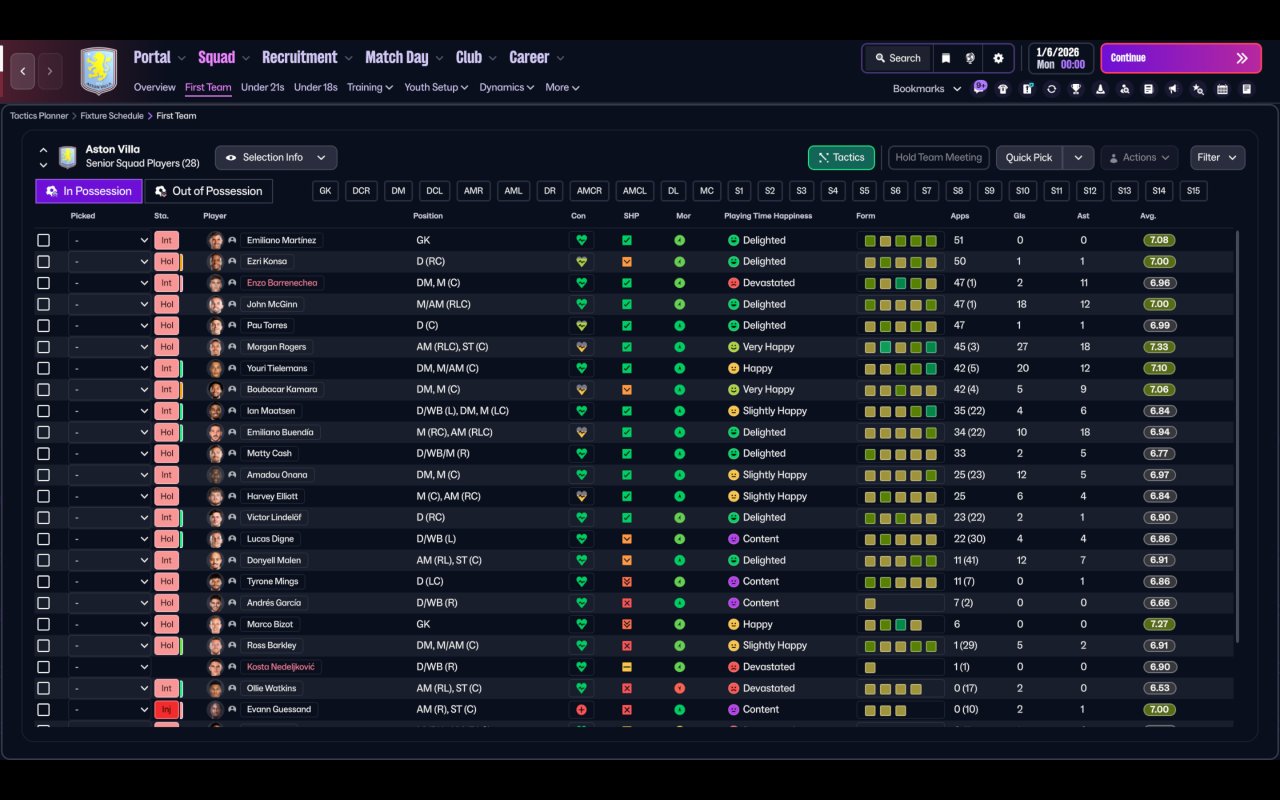The width and height of the screenshot is (1280, 800).
Task: Click Morgan Rogers' player face thumbnail
Action: click(215, 347)
